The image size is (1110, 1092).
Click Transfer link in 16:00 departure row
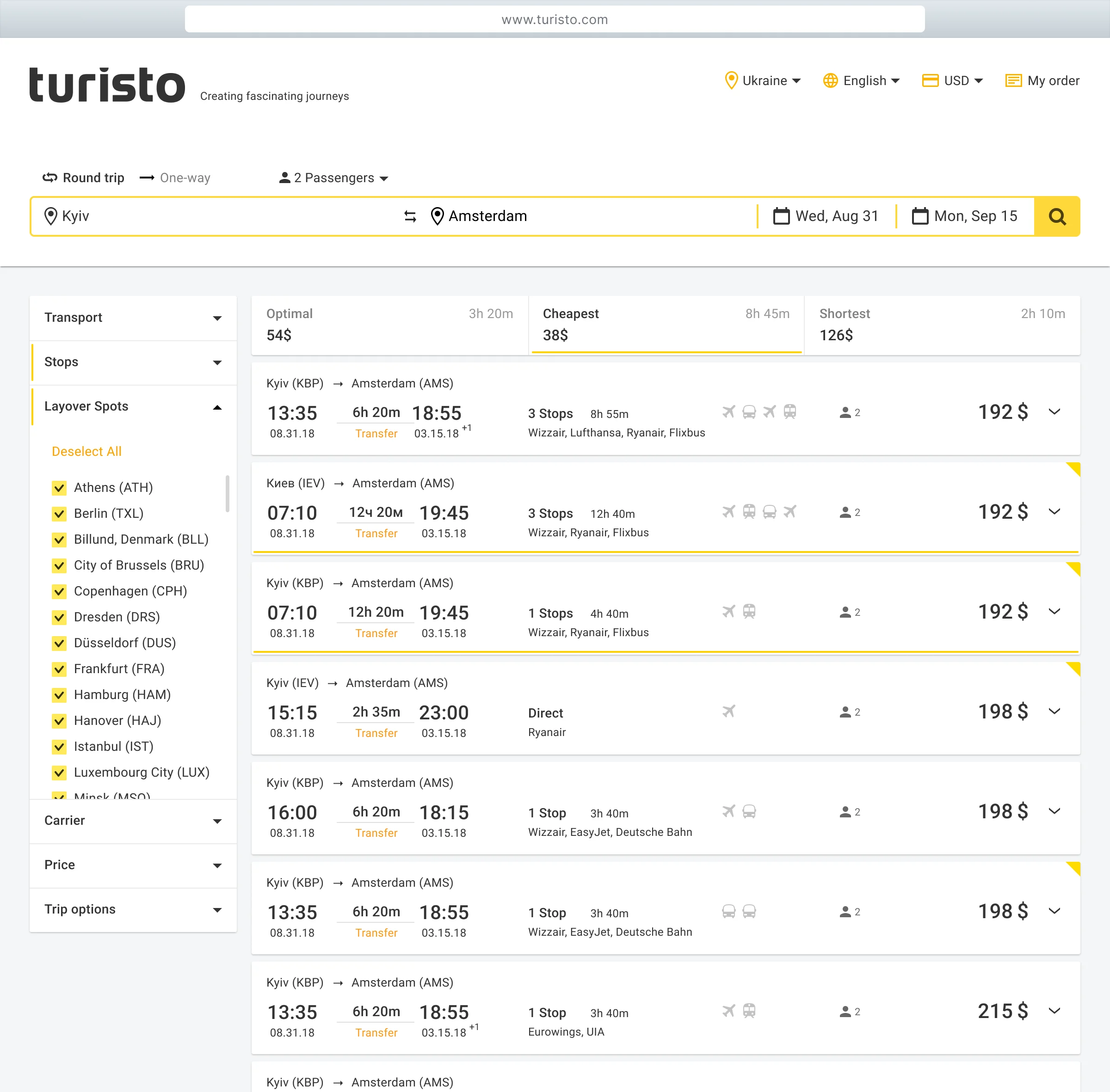[x=376, y=833]
